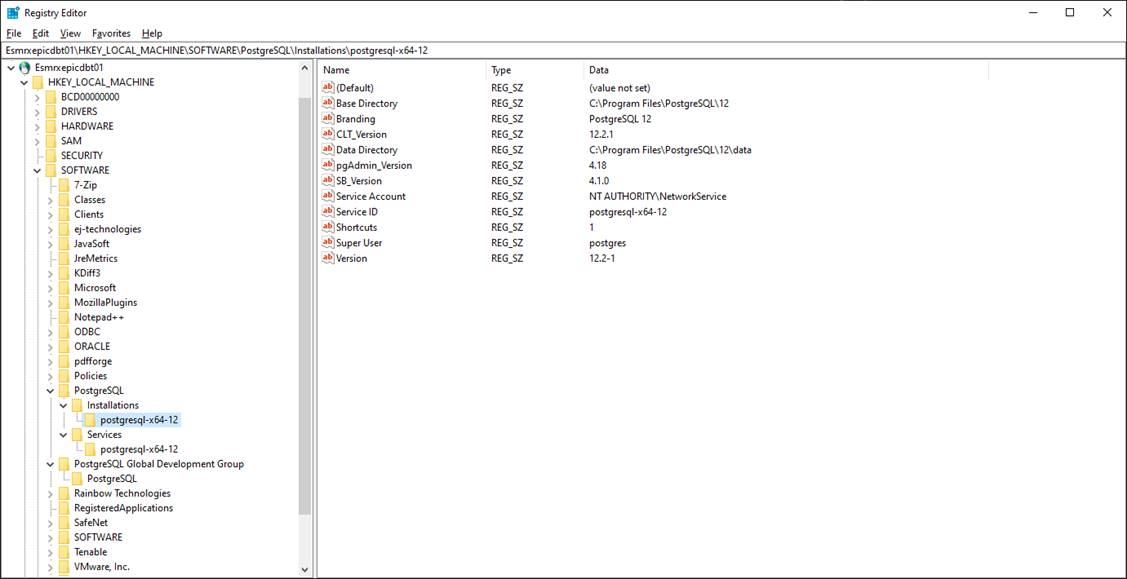This screenshot has height=579, width=1127.
Task: Open the Favorites menu
Action: [111, 33]
